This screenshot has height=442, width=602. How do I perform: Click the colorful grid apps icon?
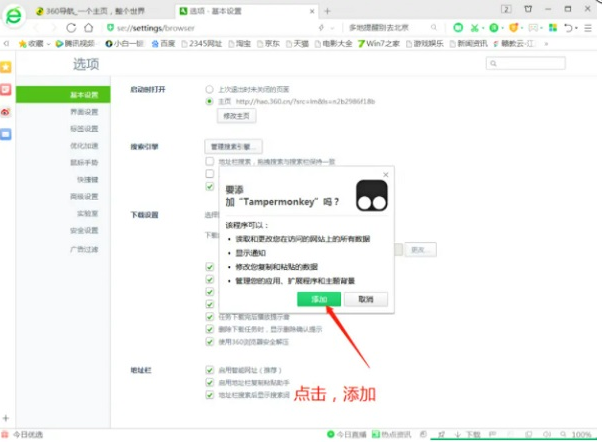point(553,28)
